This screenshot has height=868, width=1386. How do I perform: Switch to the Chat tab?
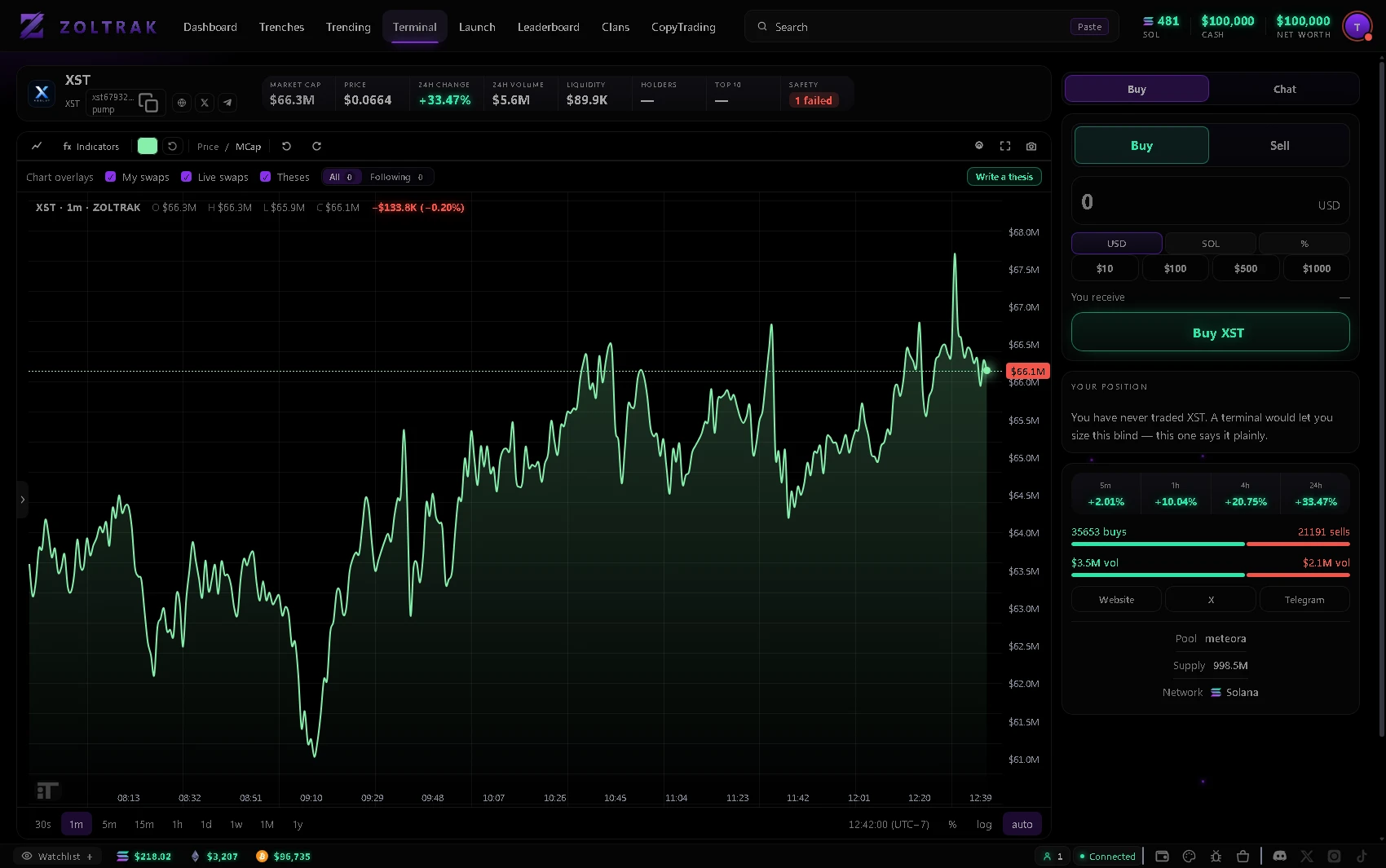pyautogui.click(x=1284, y=89)
